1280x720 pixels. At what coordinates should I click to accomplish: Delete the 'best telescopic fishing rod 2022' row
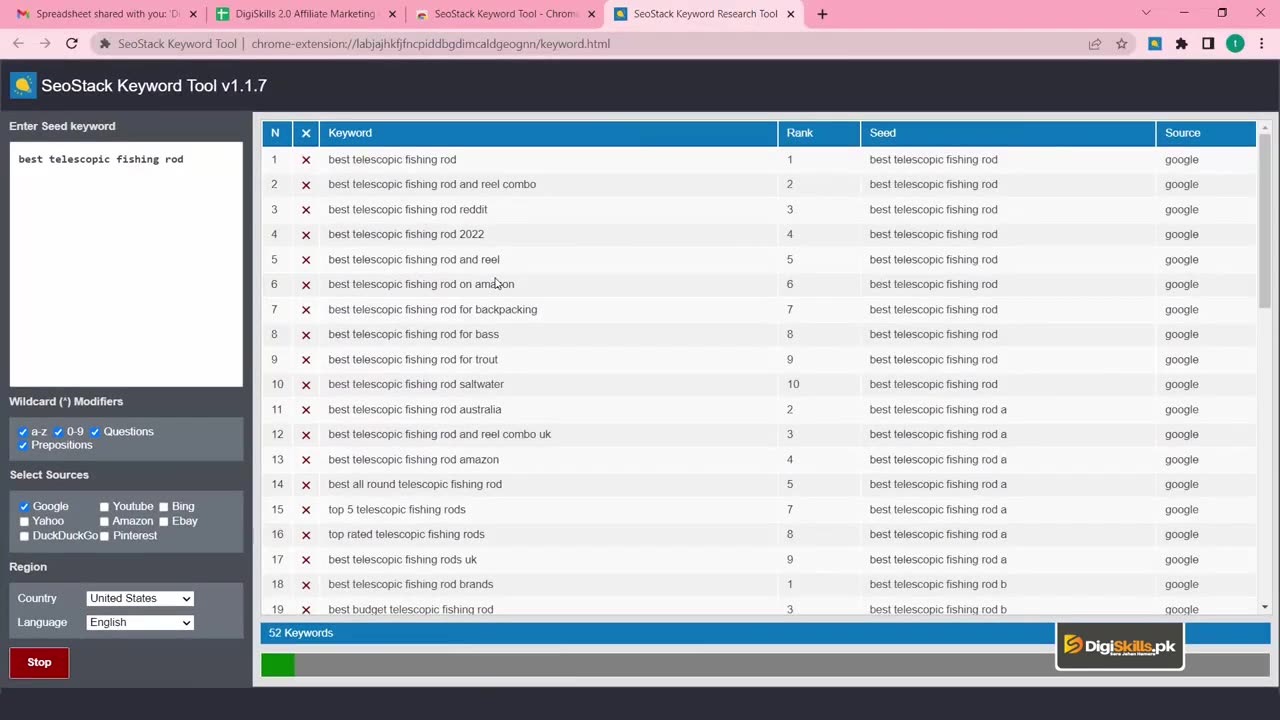coord(306,235)
